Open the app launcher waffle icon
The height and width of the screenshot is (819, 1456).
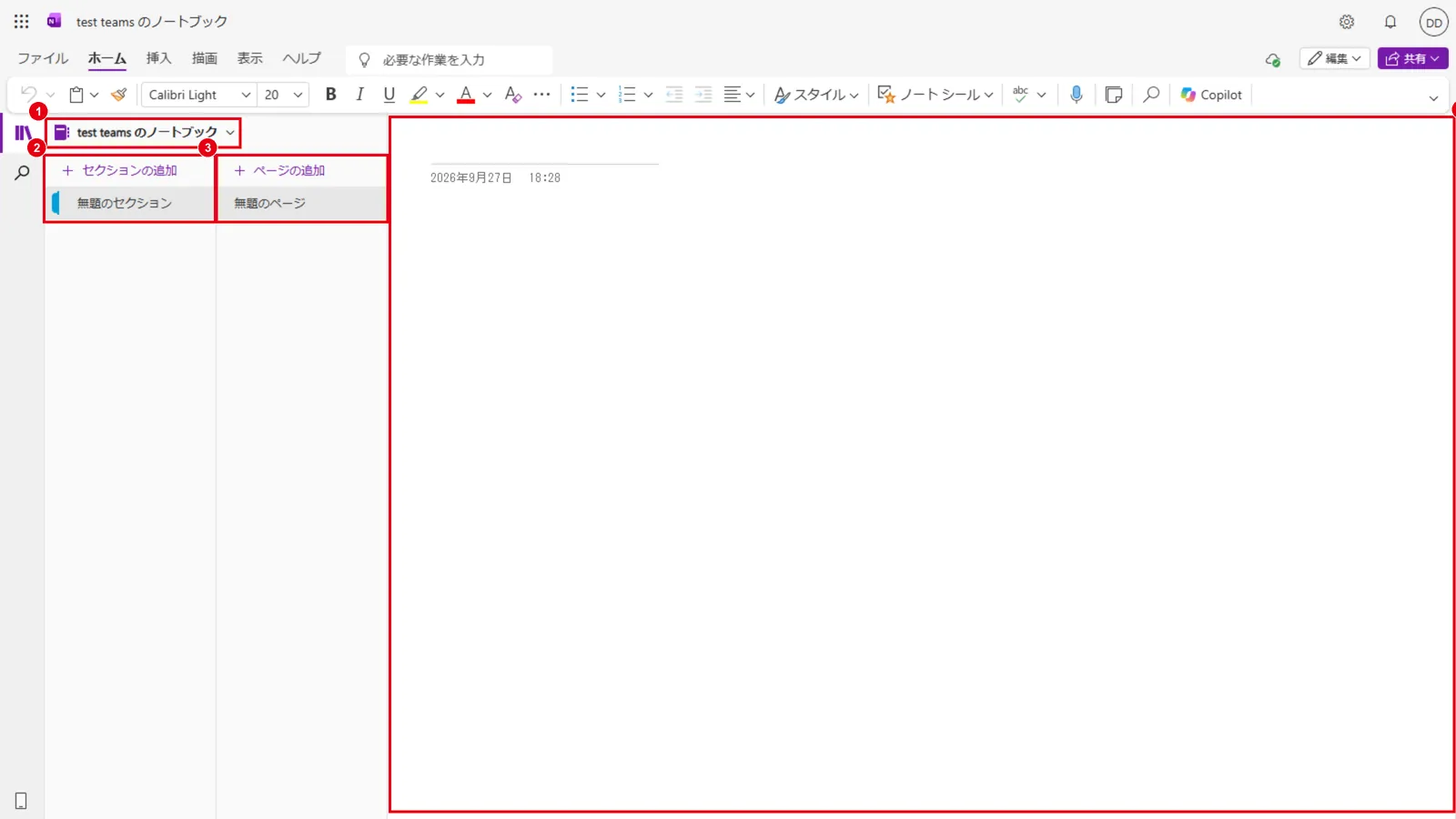[21, 21]
